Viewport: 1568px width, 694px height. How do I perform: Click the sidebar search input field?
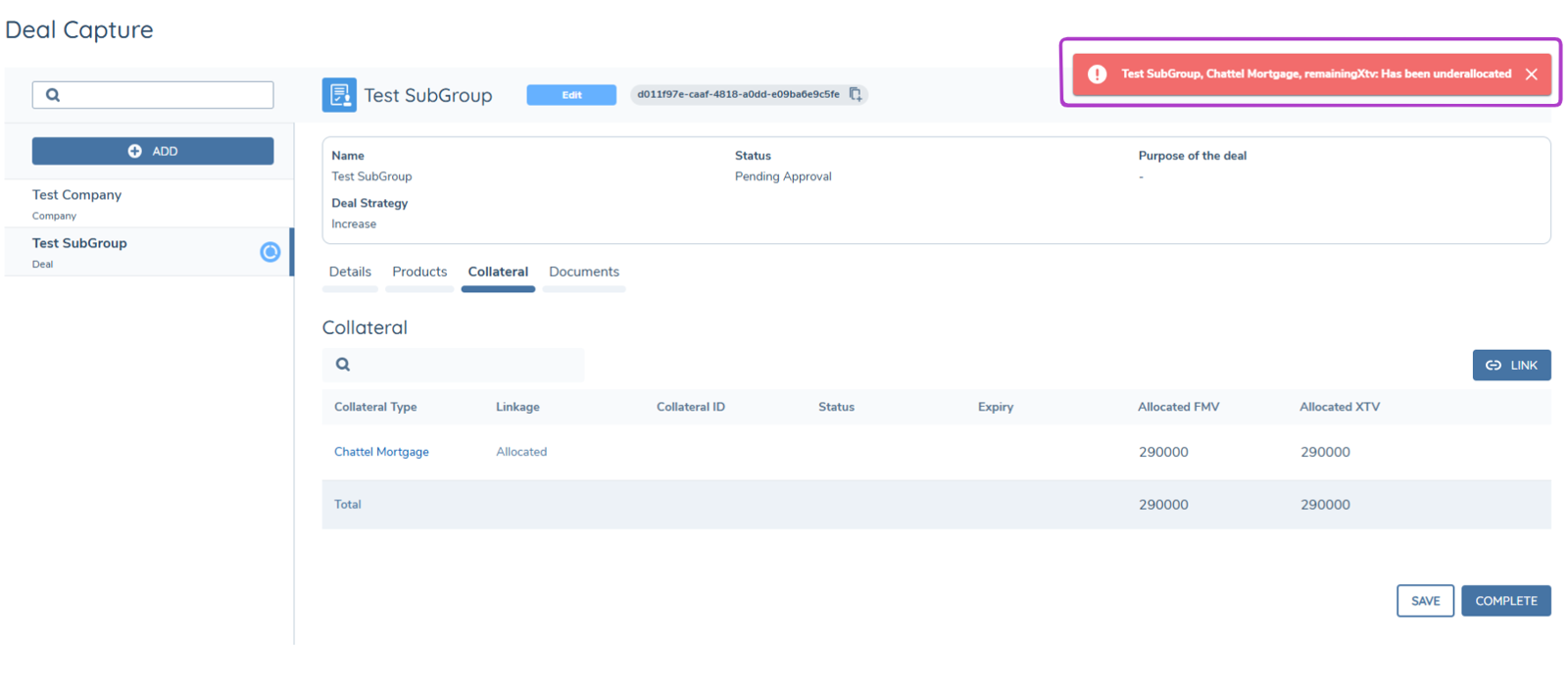[167, 95]
